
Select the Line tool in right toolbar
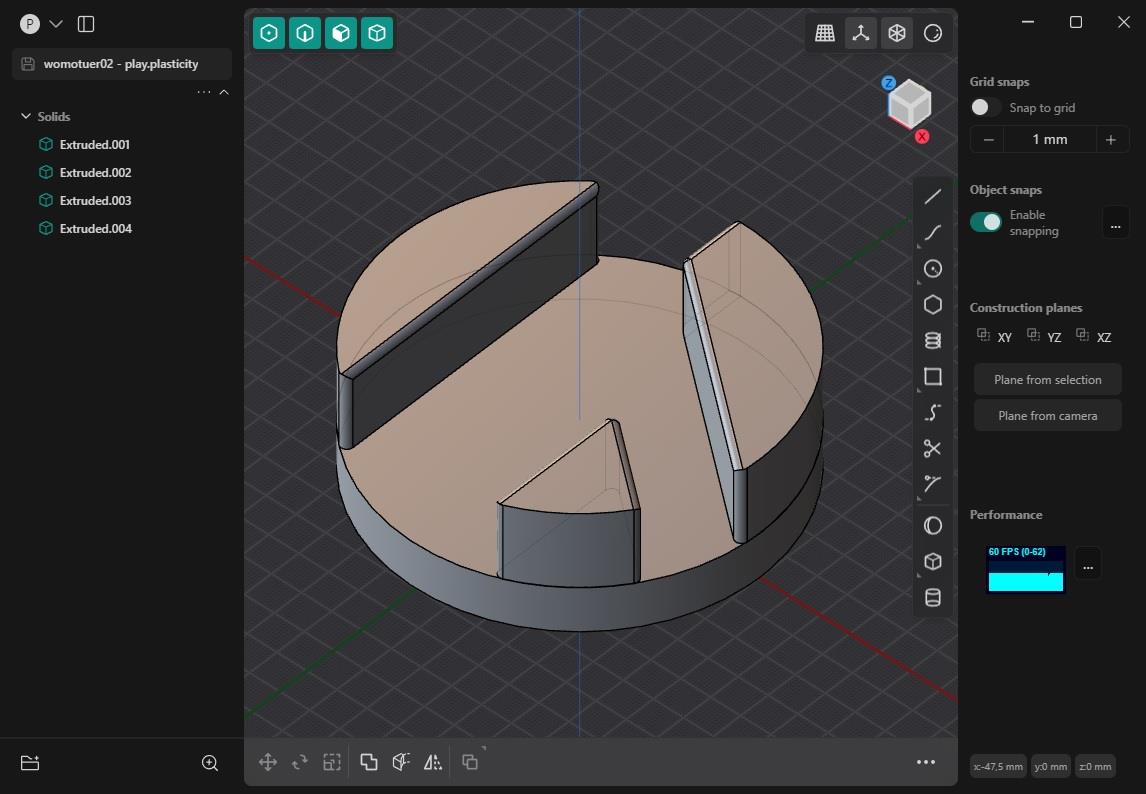click(x=932, y=197)
